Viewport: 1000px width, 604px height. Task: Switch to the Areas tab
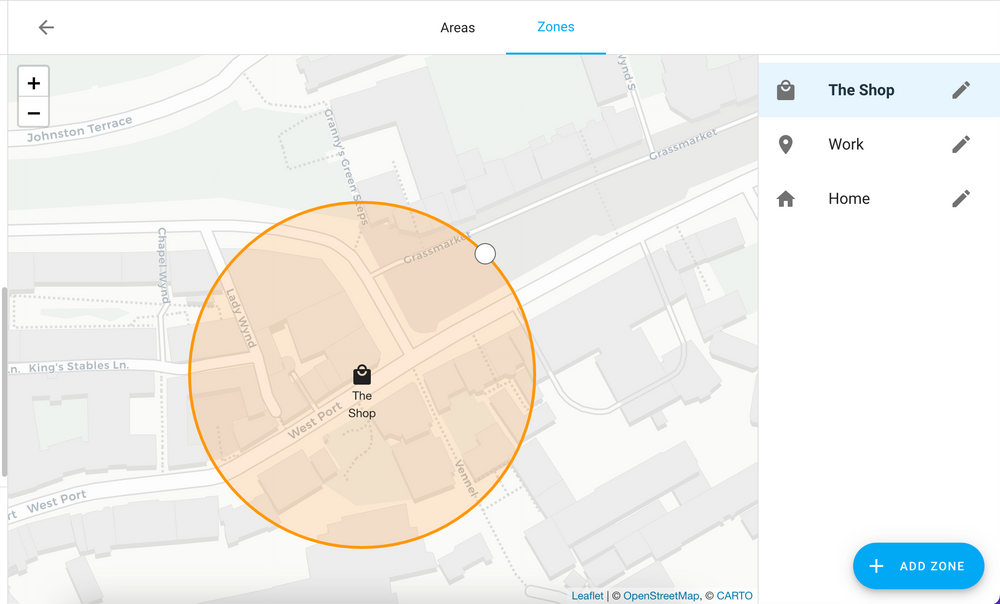click(457, 27)
